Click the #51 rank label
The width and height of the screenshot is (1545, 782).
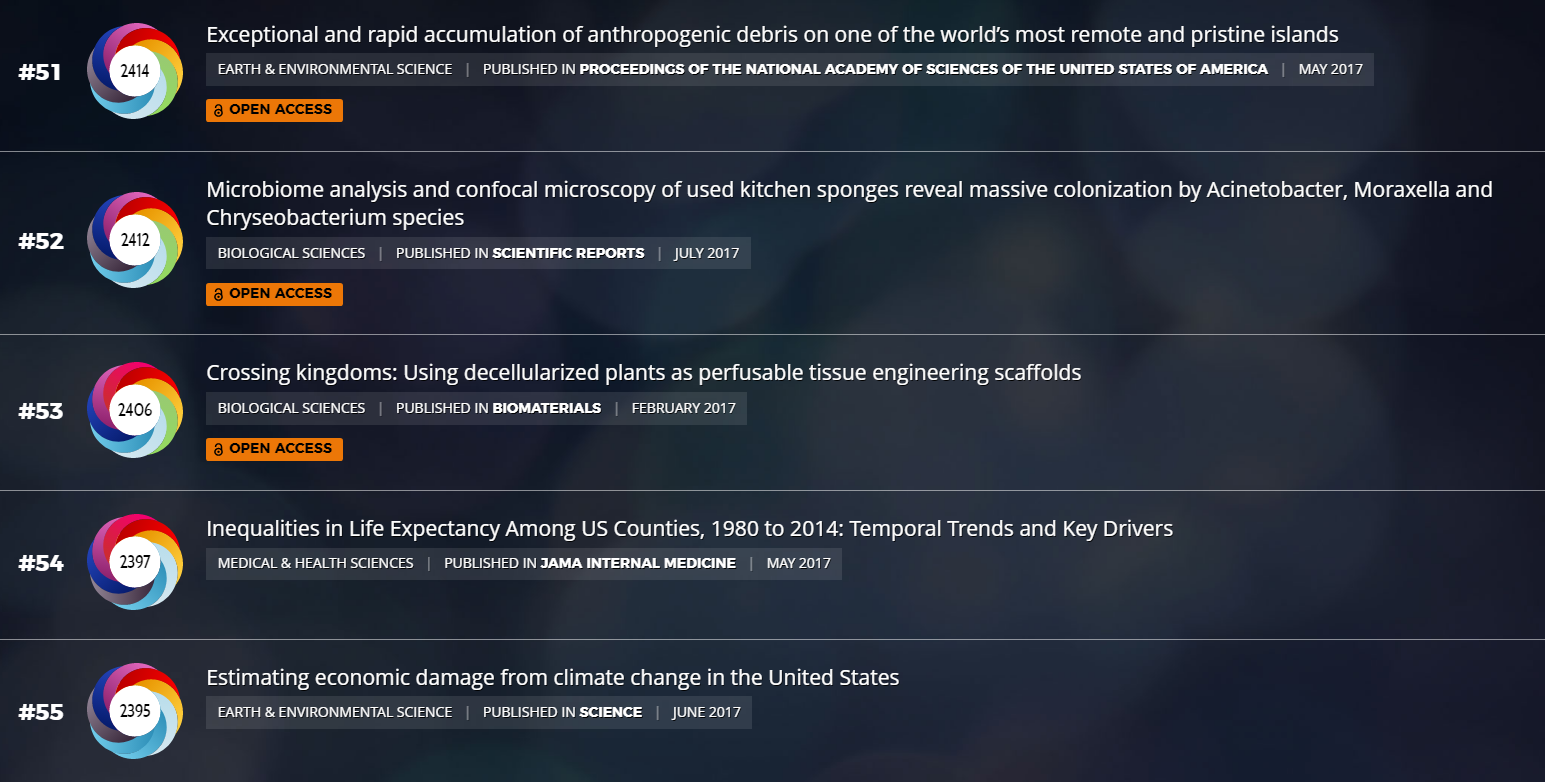tap(40, 72)
